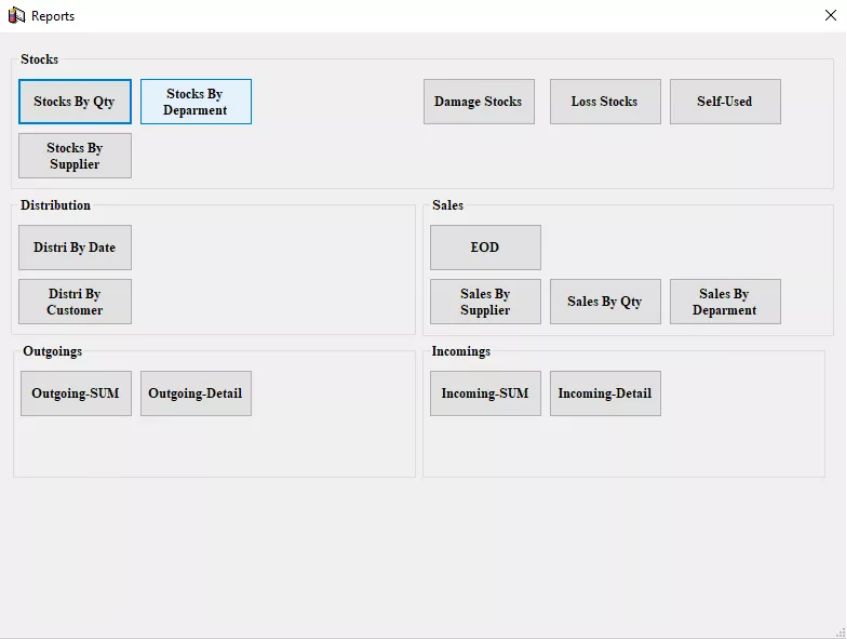Close the Reports window
The height and width of the screenshot is (639, 847).
coord(830,15)
